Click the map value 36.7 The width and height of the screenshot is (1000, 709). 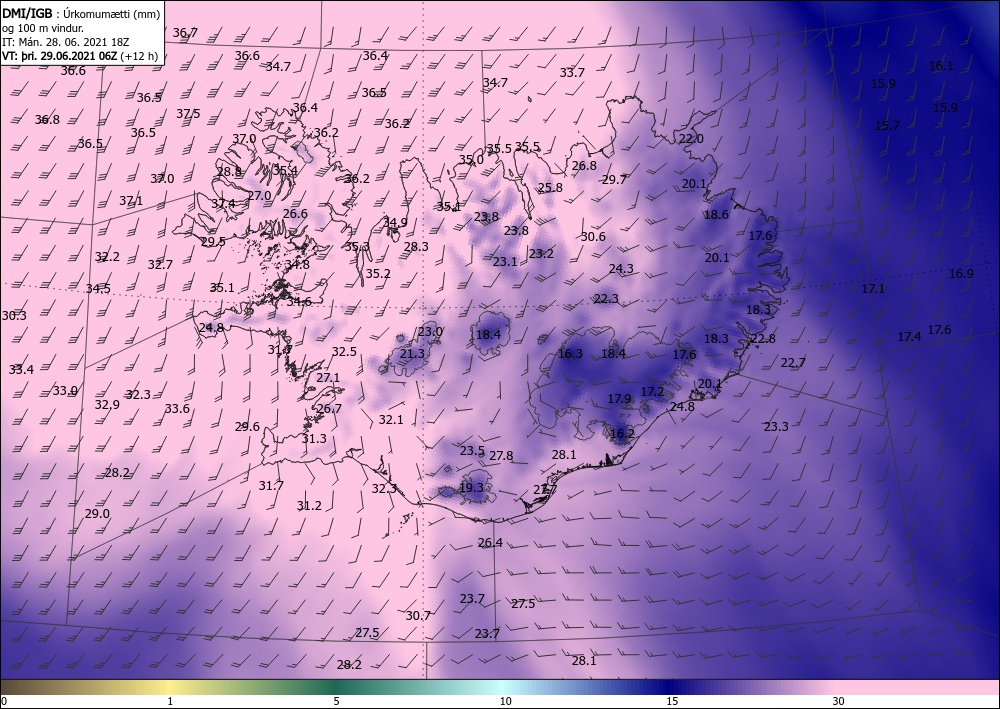point(185,33)
